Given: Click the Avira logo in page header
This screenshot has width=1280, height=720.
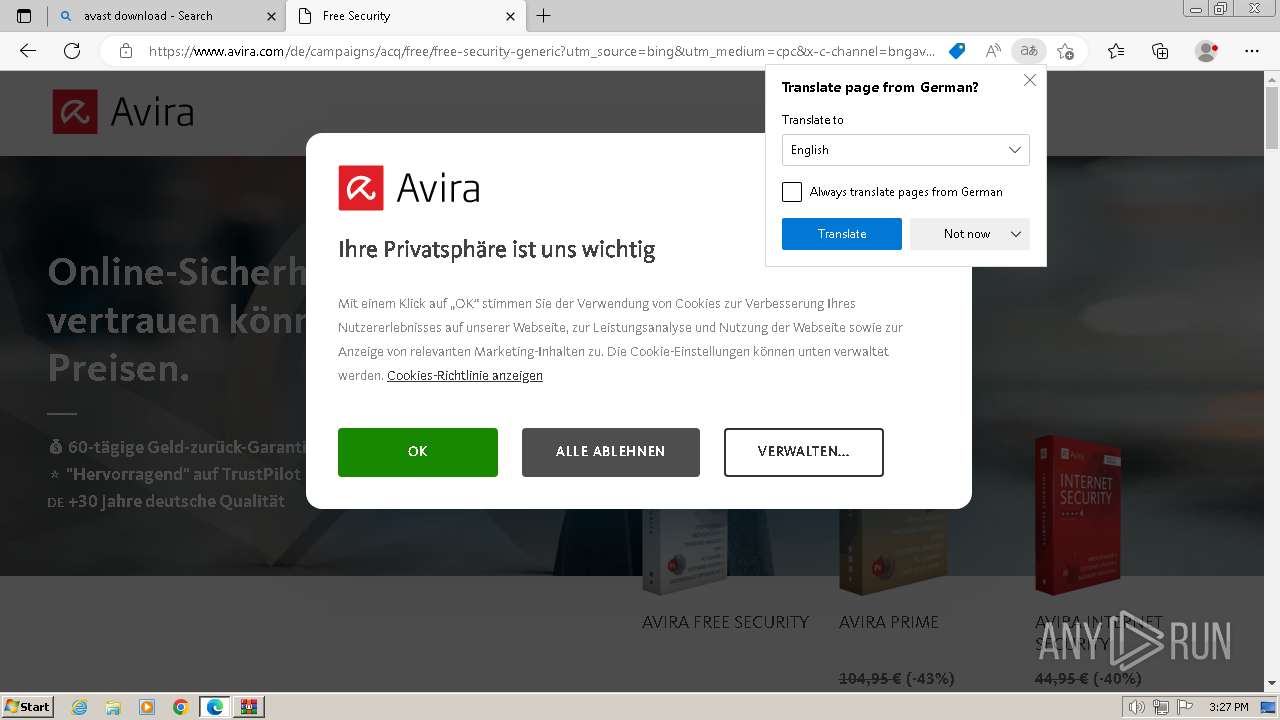Looking at the screenshot, I should (123, 112).
